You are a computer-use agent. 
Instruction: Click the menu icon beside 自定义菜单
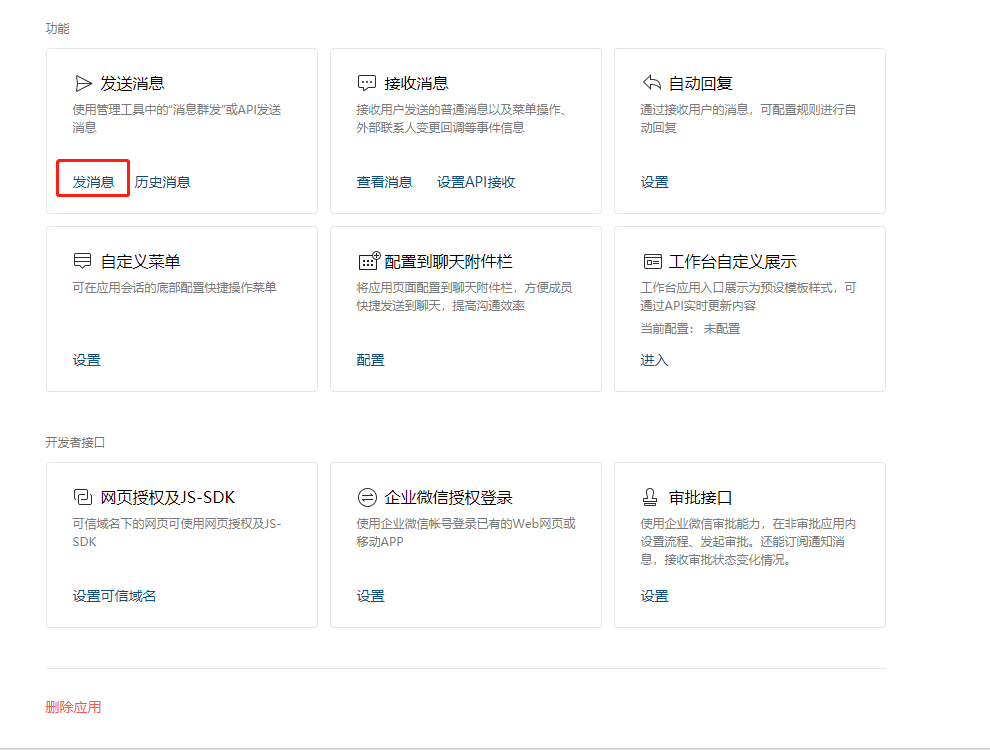click(x=83, y=261)
